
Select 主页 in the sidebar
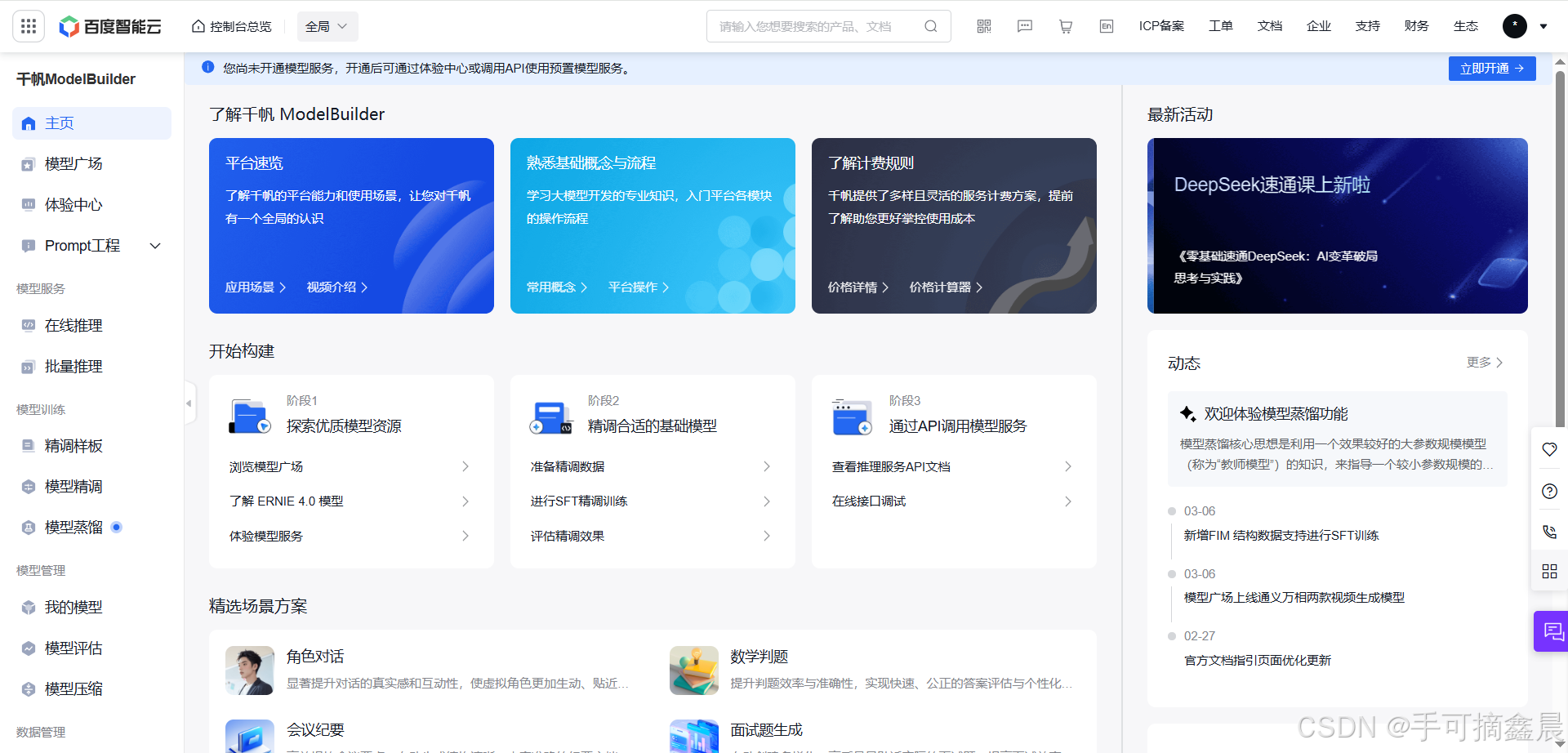(x=92, y=123)
